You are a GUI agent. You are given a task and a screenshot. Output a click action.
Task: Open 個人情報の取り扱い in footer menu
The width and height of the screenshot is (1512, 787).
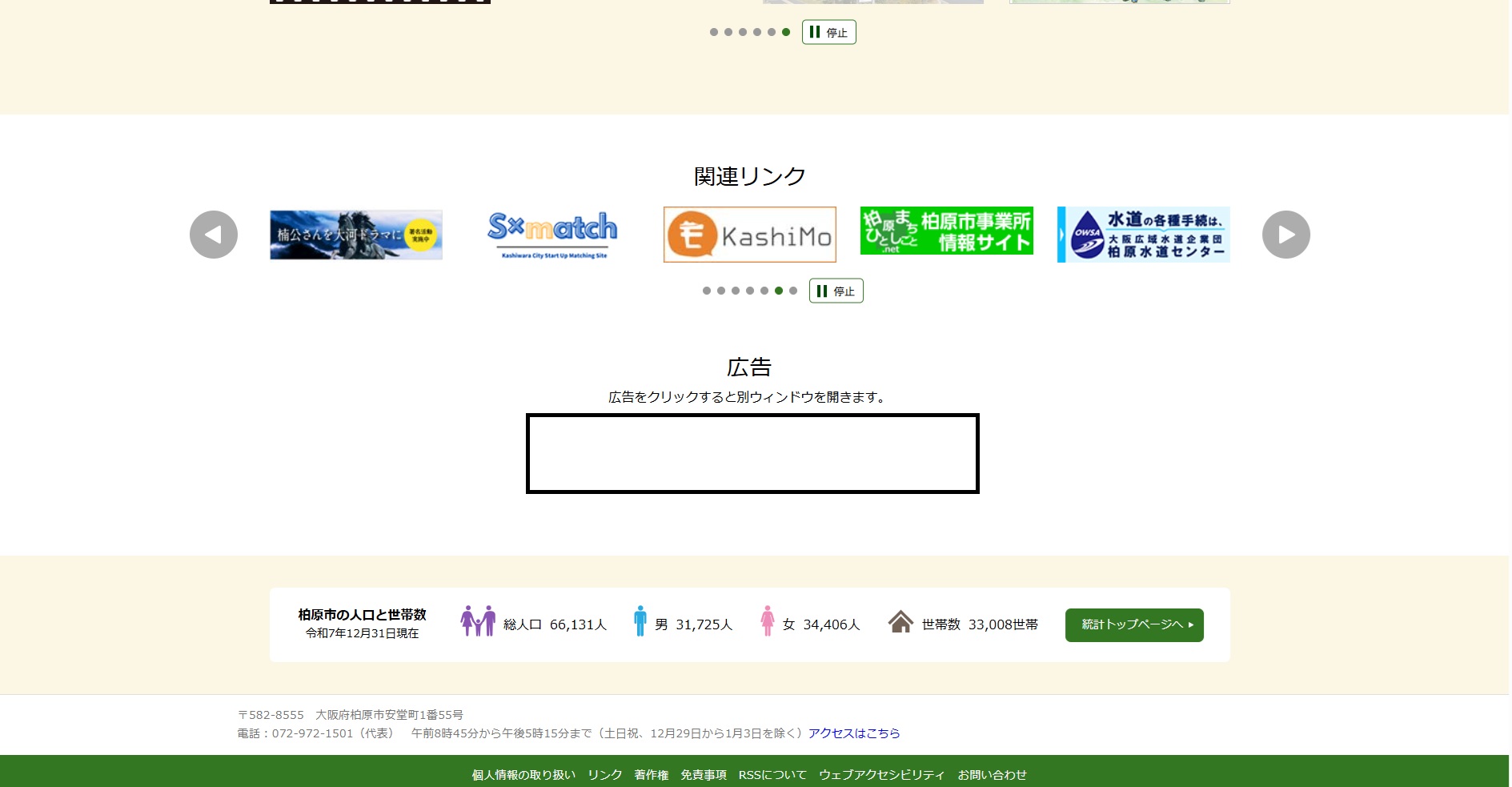(523, 775)
